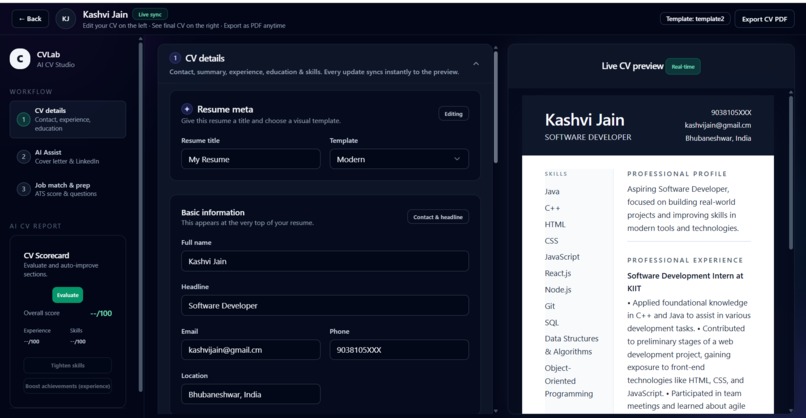Click the CVLab logo circle

click(x=20, y=59)
